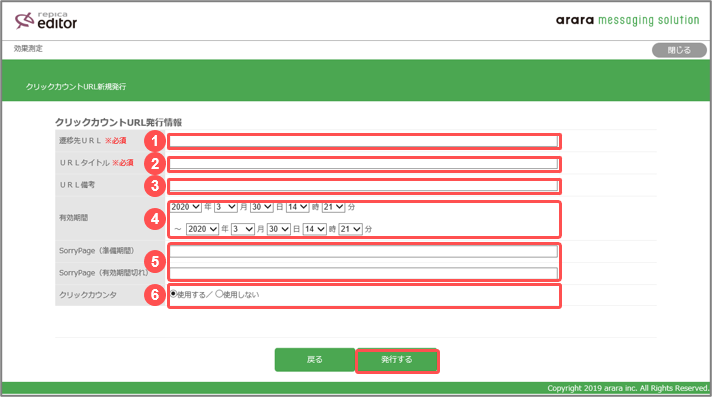The height and width of the screenshot is (397, 712).
Task: Click the 遷移先URL input field
Action: (364, 141)
